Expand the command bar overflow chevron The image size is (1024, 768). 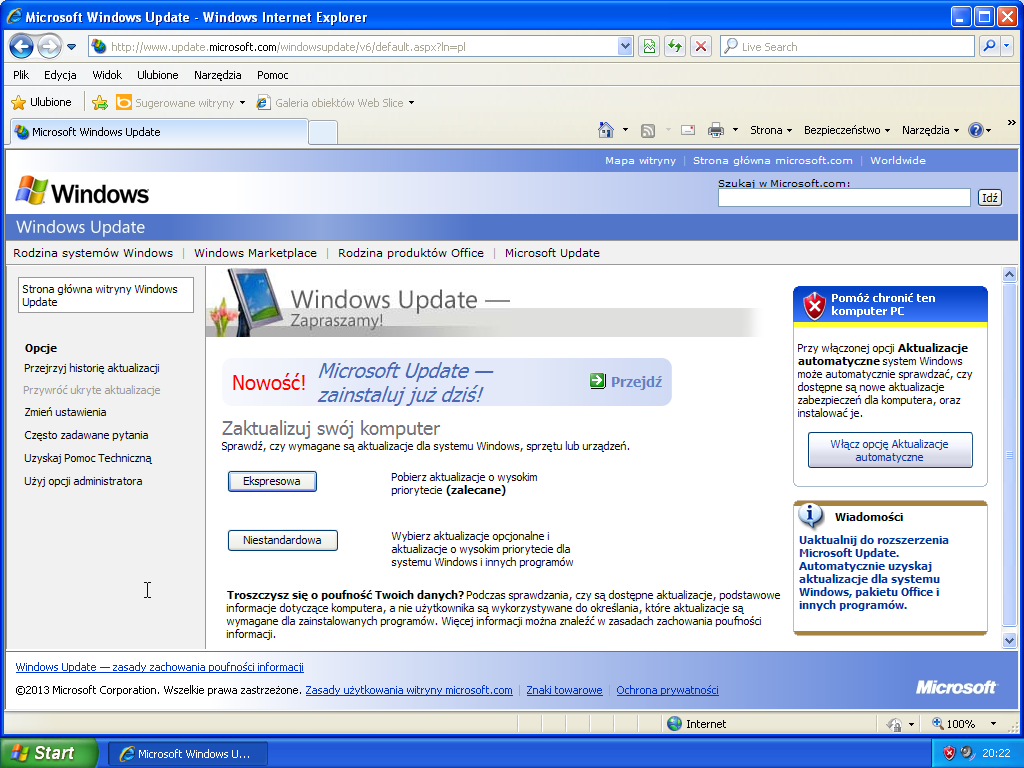pos(1012,123)
